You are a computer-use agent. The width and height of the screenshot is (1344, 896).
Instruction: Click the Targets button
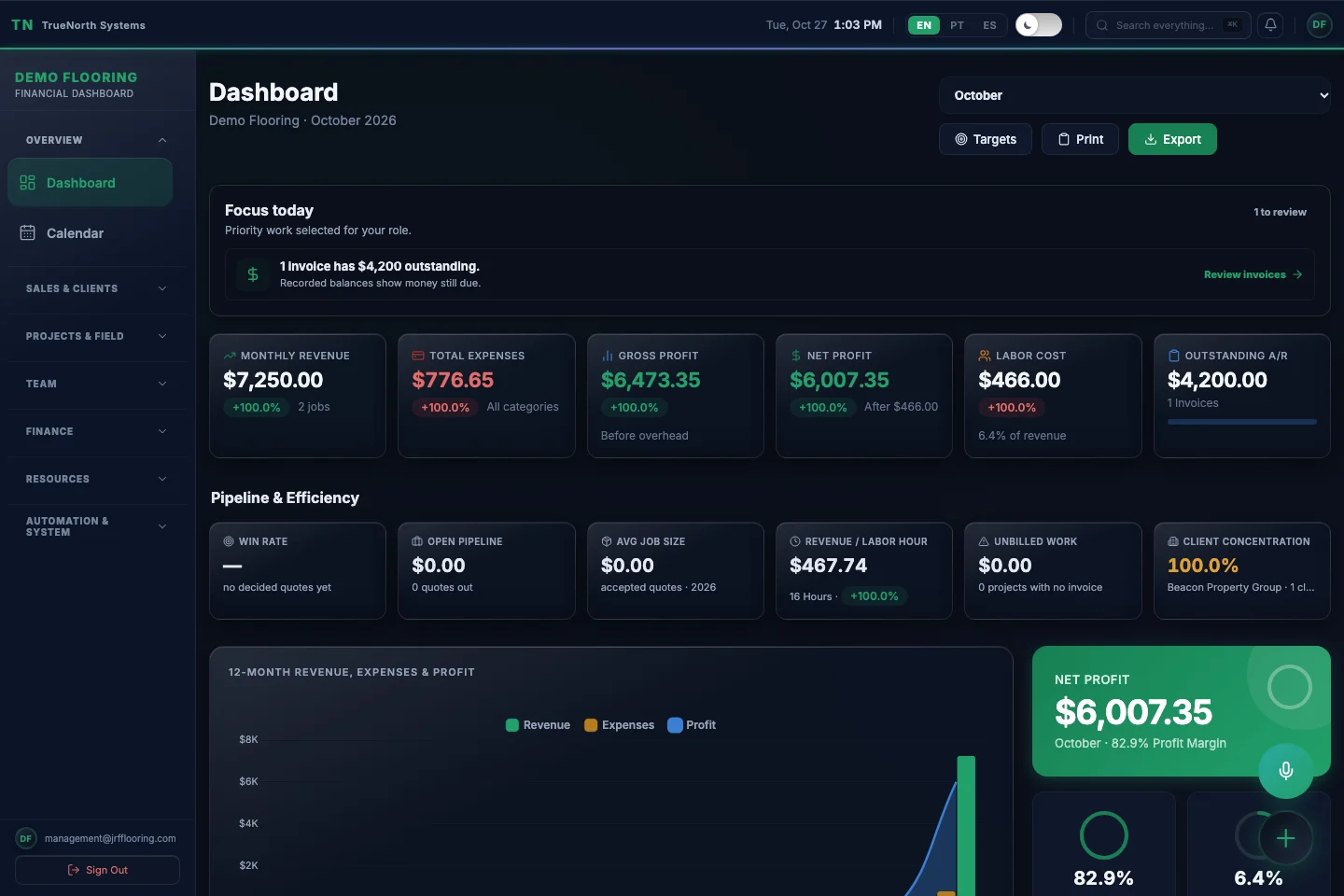tap(986, 139)
